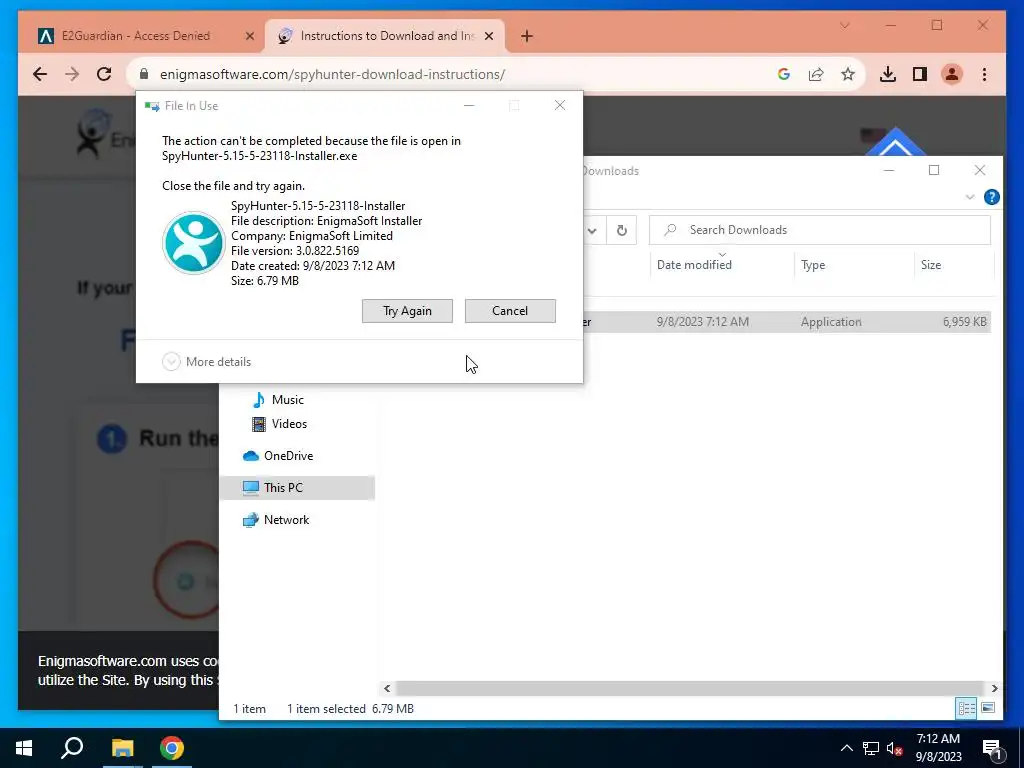Click the SpyHunter installer icon in dialog
This screenshot has height=768, width=1024.
click(193, 243)
